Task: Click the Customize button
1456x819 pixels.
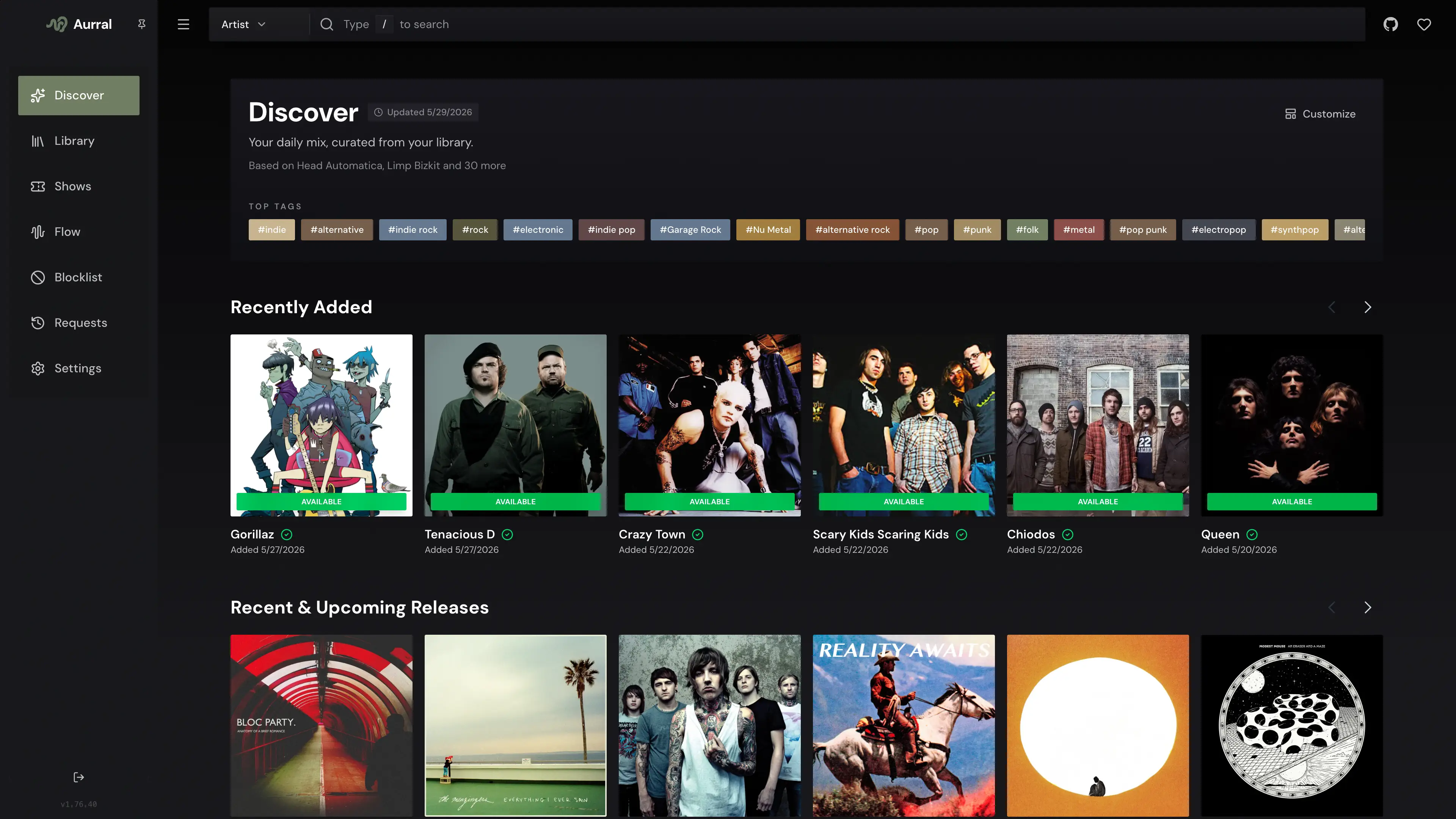Action: tap(1320, 114)
